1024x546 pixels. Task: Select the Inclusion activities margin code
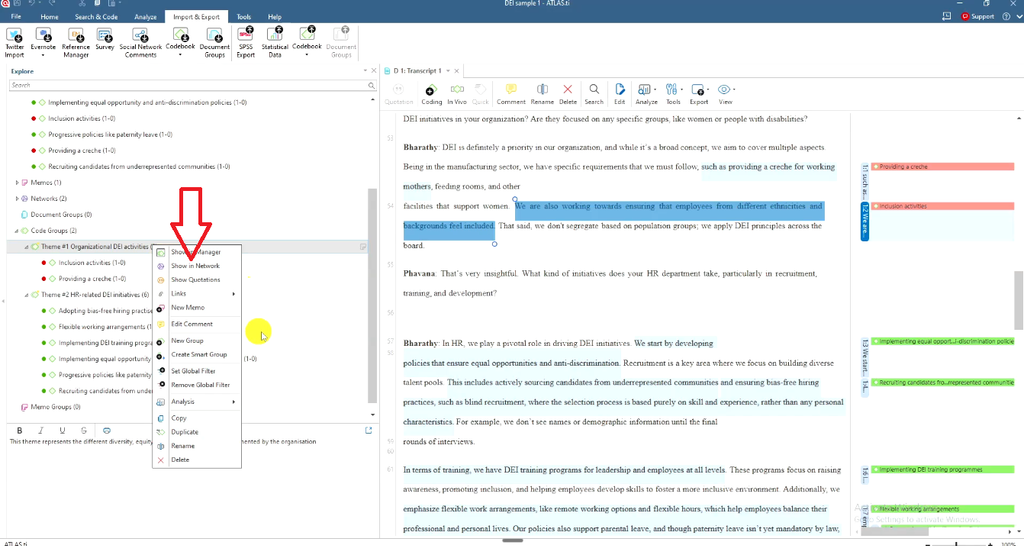942,206
